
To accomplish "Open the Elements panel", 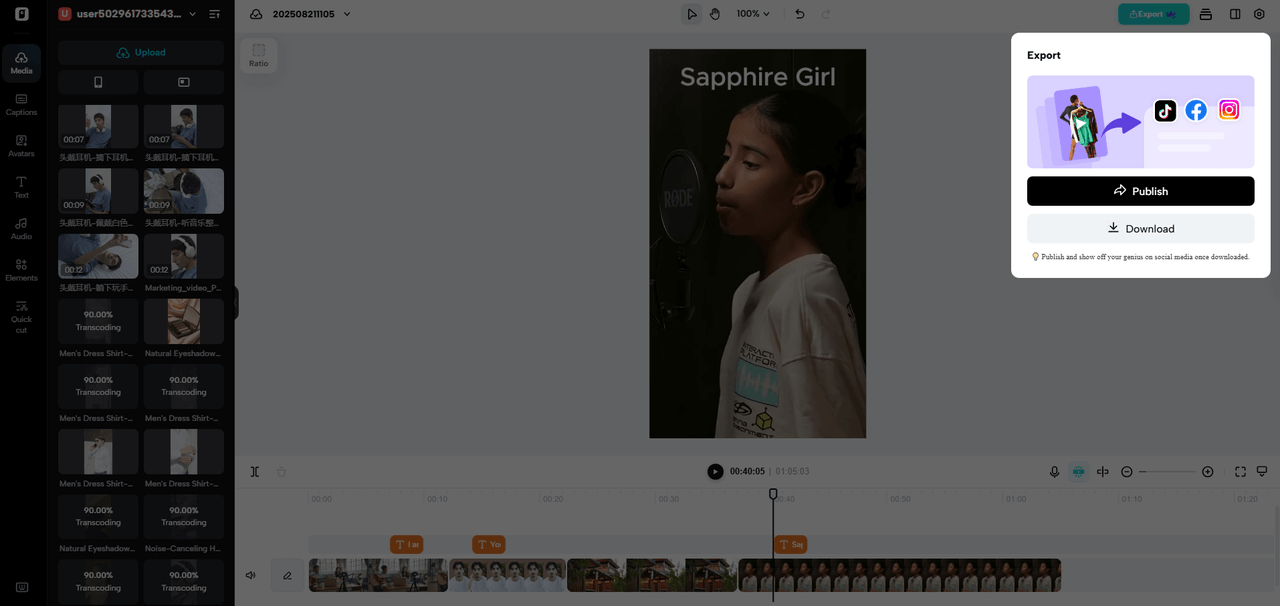I will pos(21,270).
